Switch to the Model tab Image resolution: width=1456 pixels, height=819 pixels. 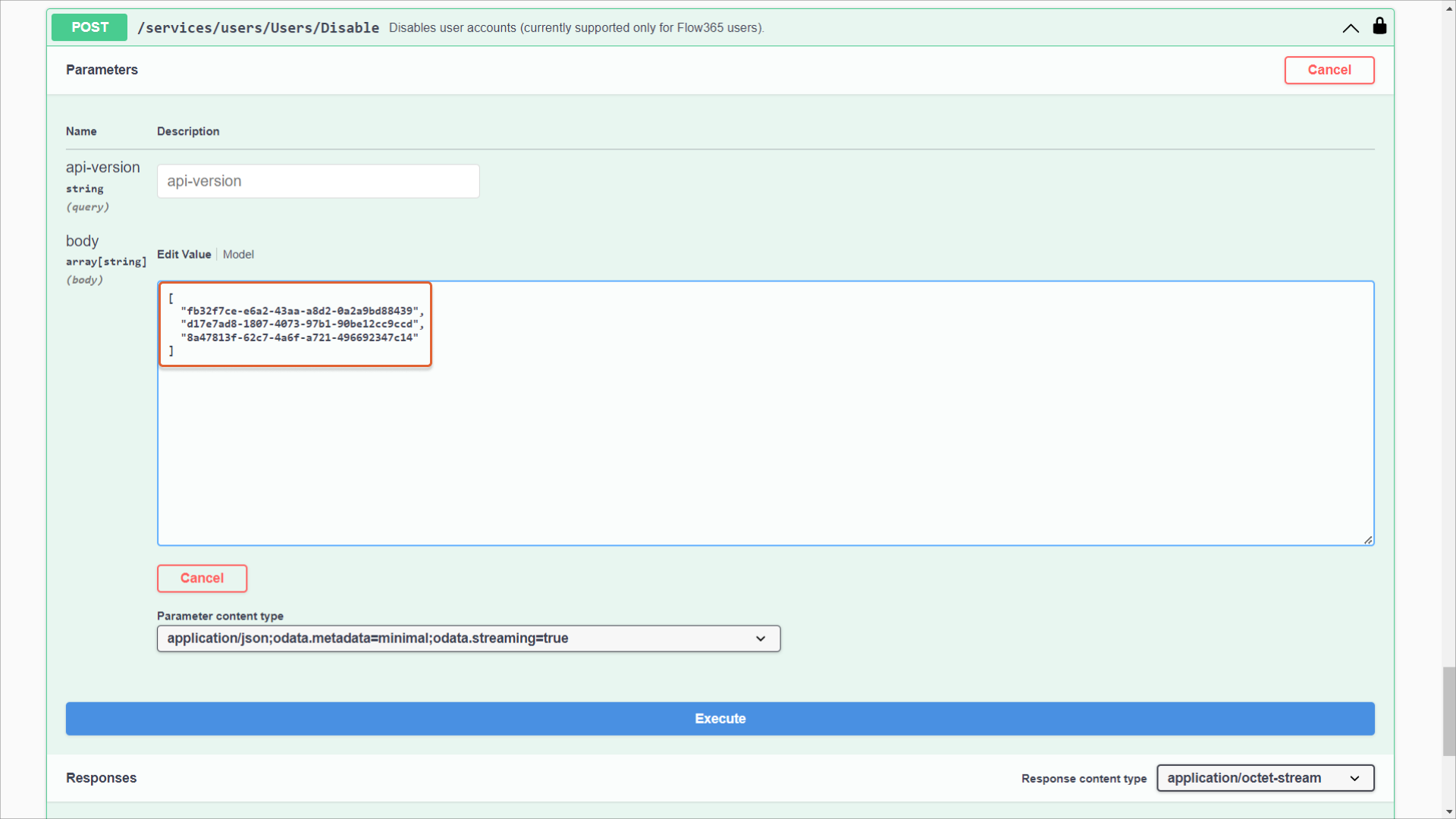[238, 255]
